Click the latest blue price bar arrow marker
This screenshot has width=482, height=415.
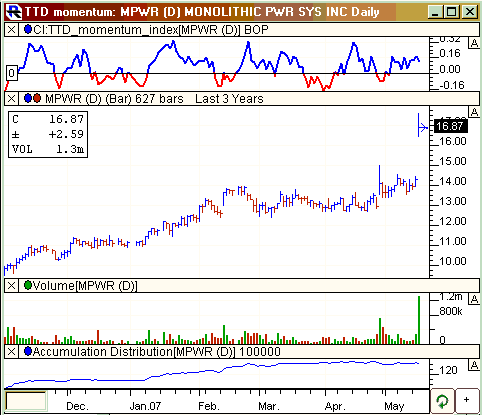(422, 127)
